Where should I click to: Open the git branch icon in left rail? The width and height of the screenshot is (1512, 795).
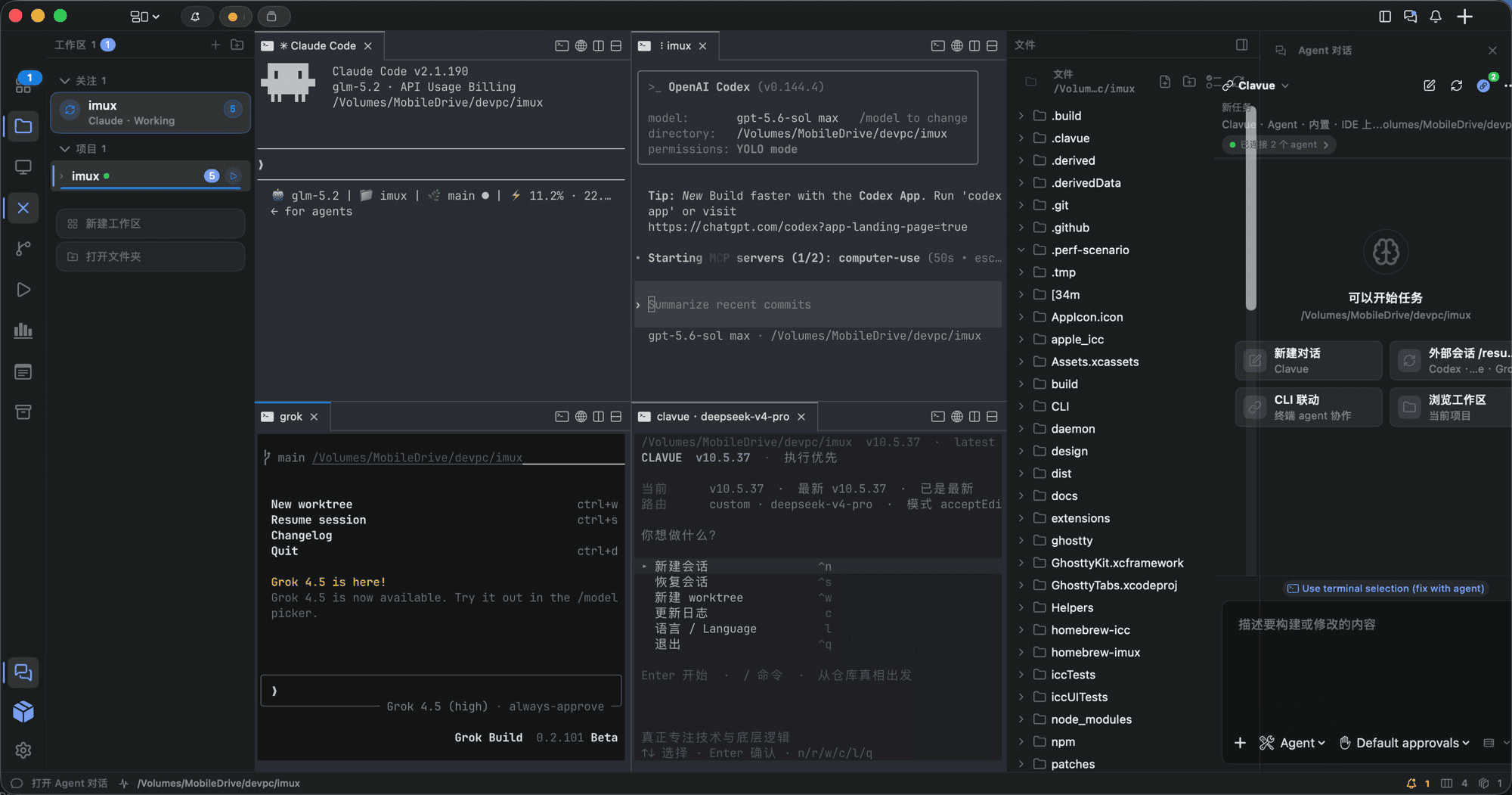click(x=23, y=249)
